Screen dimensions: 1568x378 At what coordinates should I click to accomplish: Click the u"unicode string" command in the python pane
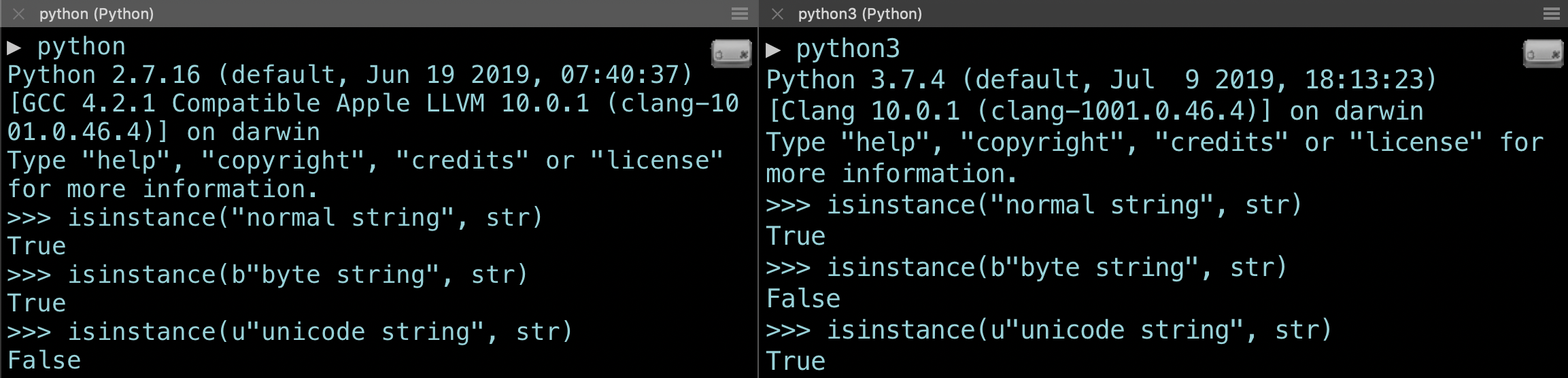[x=320, y=332]
